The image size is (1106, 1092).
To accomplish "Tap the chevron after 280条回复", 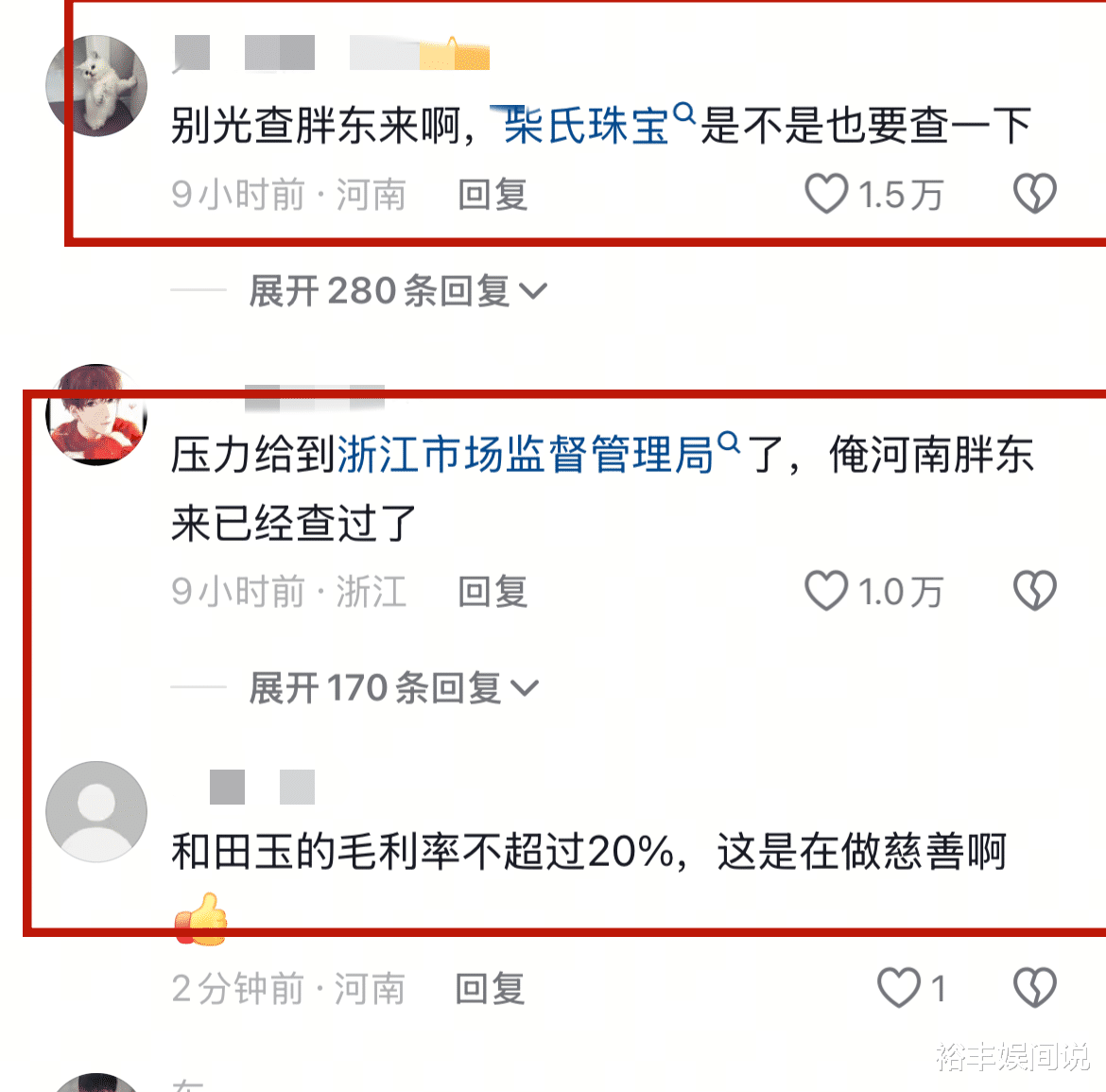I will [533, 290].
